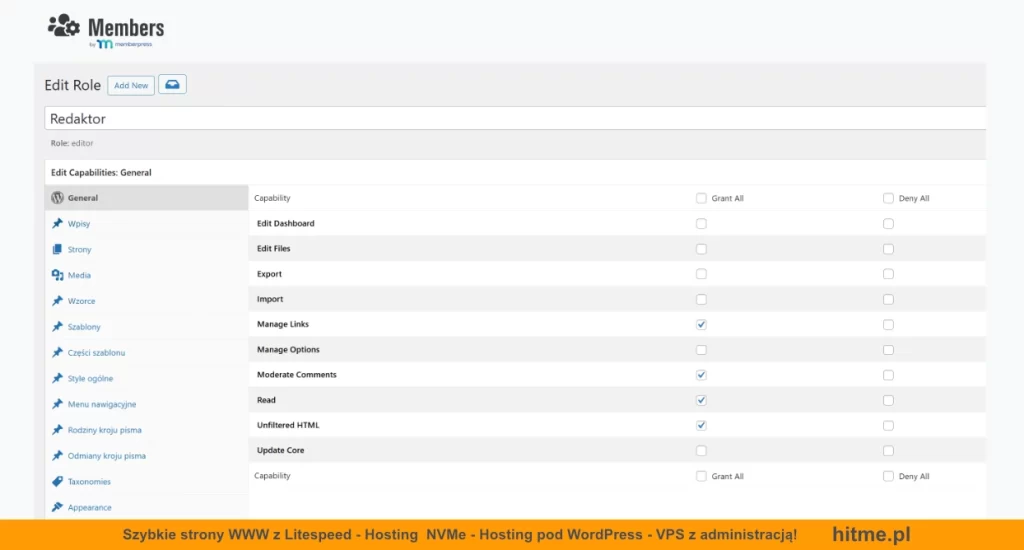
Task: Click the pages icon beside Strony
Action: pyautogui.click(x=58, y=249)
